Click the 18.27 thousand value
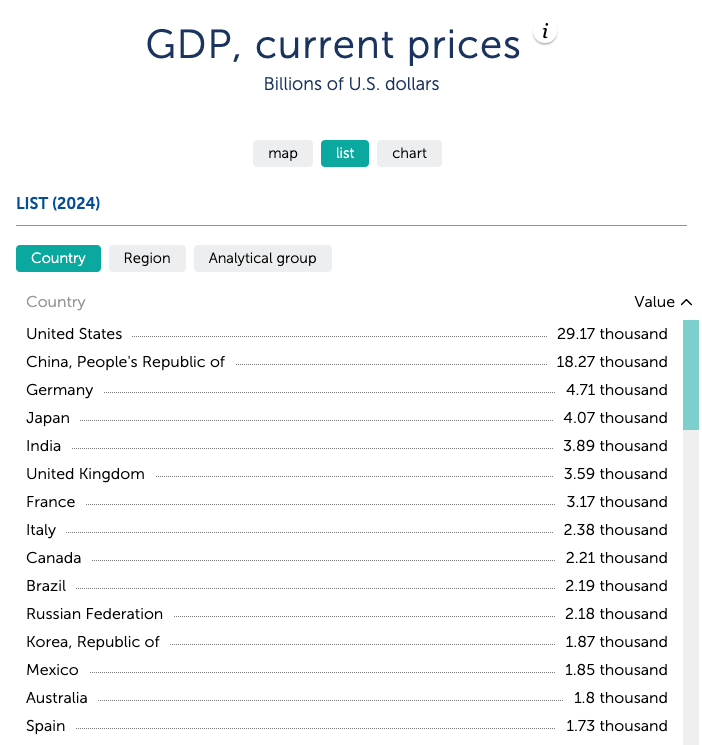 [x=612, y=362]
